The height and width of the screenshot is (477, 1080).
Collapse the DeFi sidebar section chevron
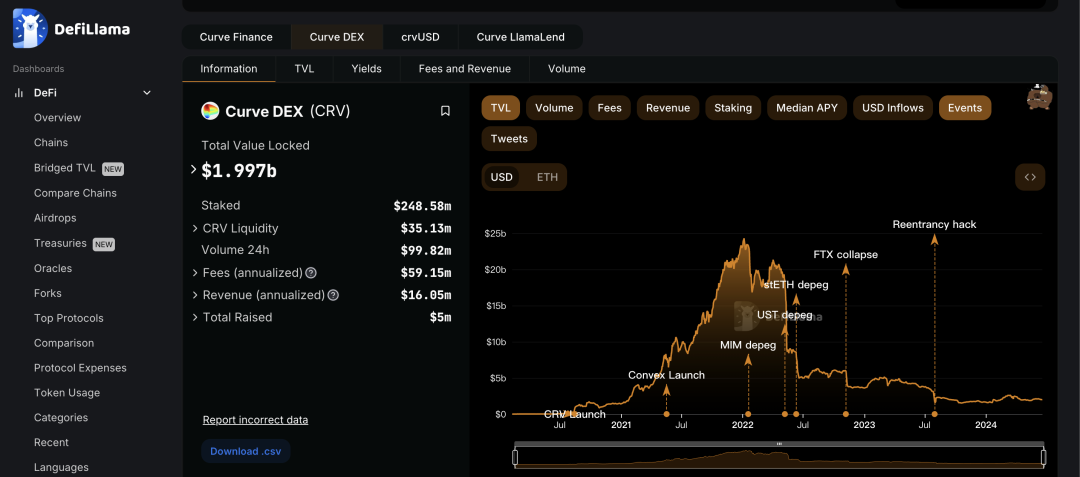click(x=147, y=93)
